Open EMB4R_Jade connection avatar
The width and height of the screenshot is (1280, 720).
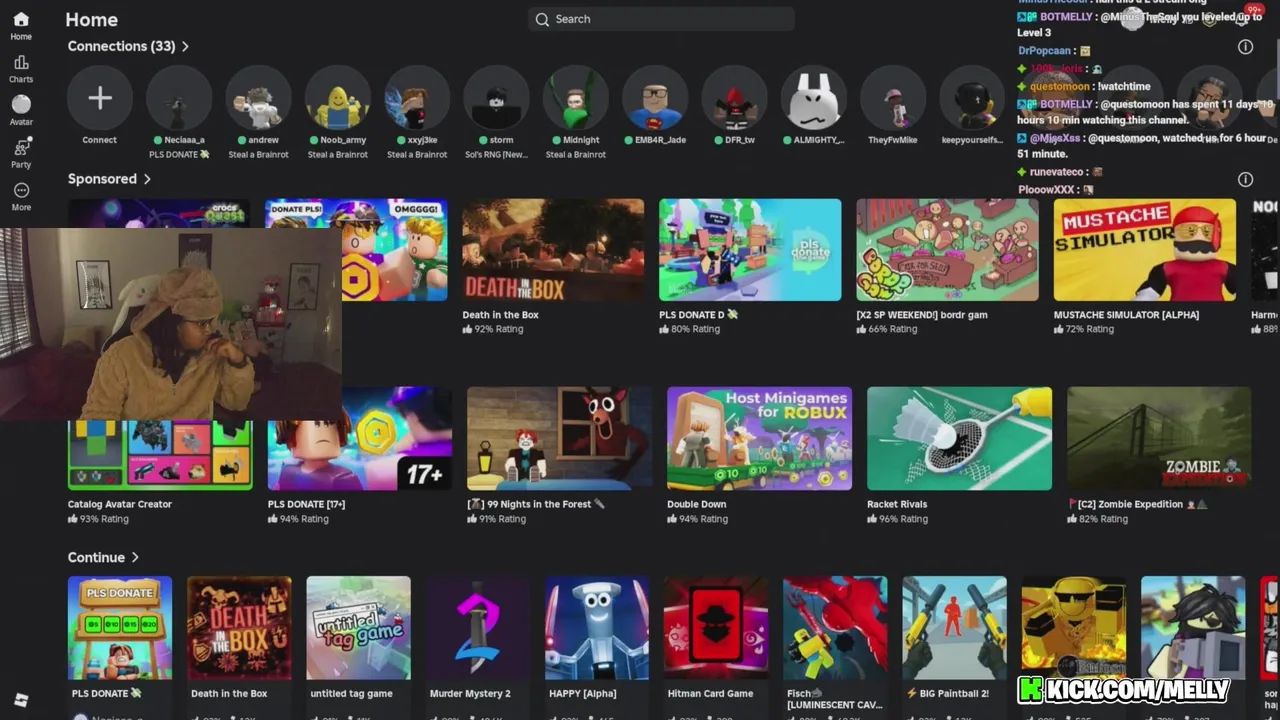pos(655,98)
